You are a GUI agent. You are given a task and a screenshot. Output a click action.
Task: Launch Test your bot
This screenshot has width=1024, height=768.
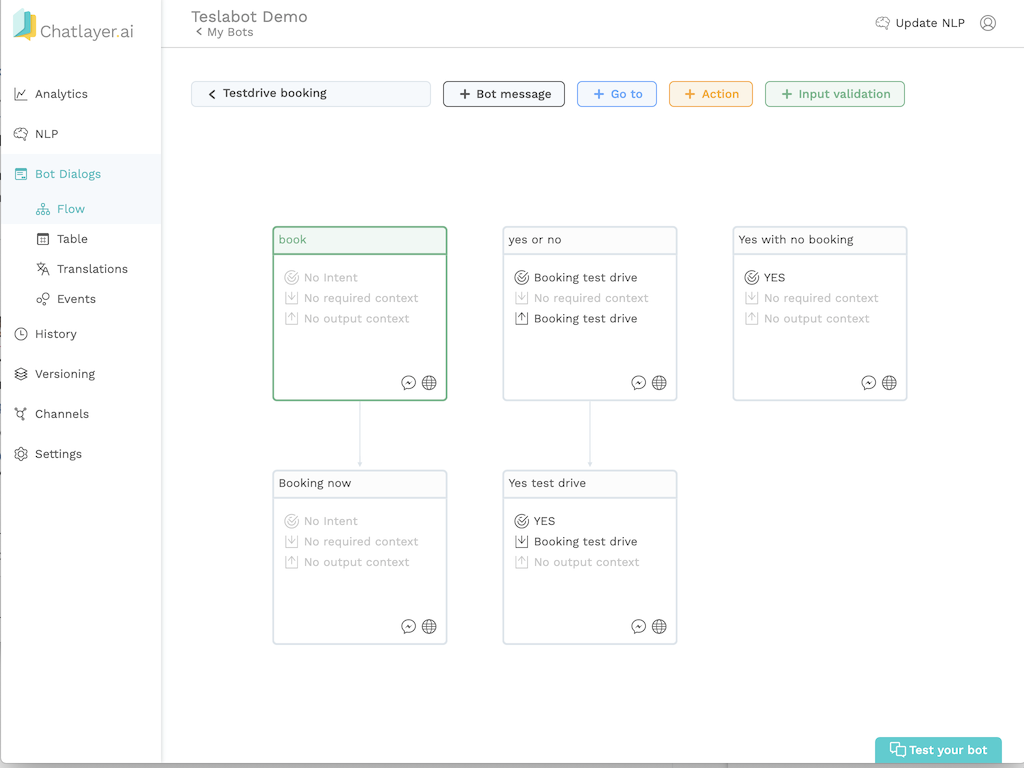click(938, 750)
